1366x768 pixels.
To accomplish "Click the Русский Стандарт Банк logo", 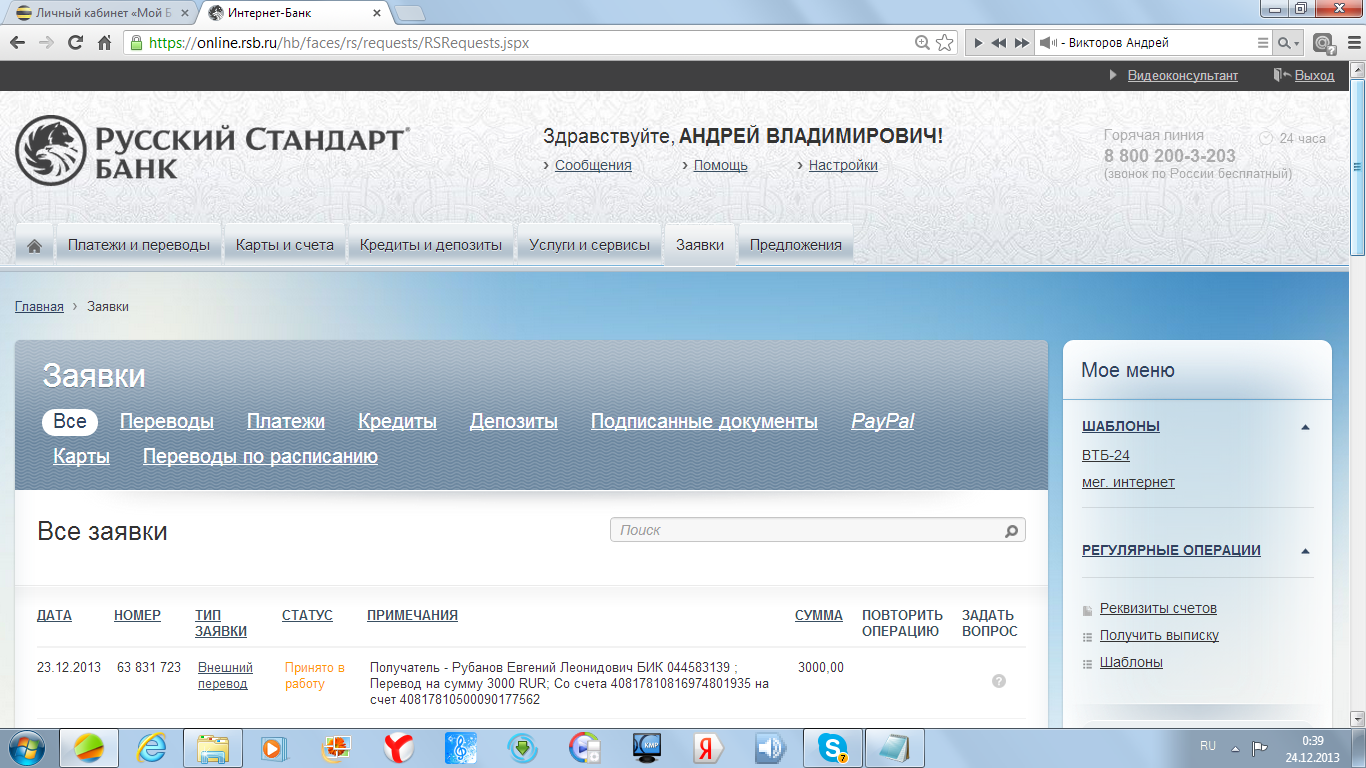I will click(211, 151).
